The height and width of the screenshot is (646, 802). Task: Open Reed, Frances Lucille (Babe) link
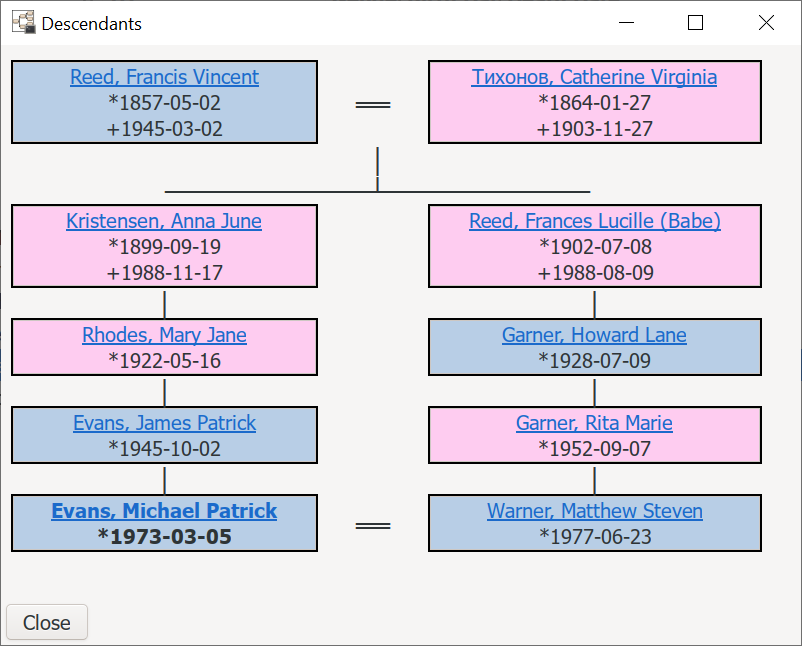point(595,221)
